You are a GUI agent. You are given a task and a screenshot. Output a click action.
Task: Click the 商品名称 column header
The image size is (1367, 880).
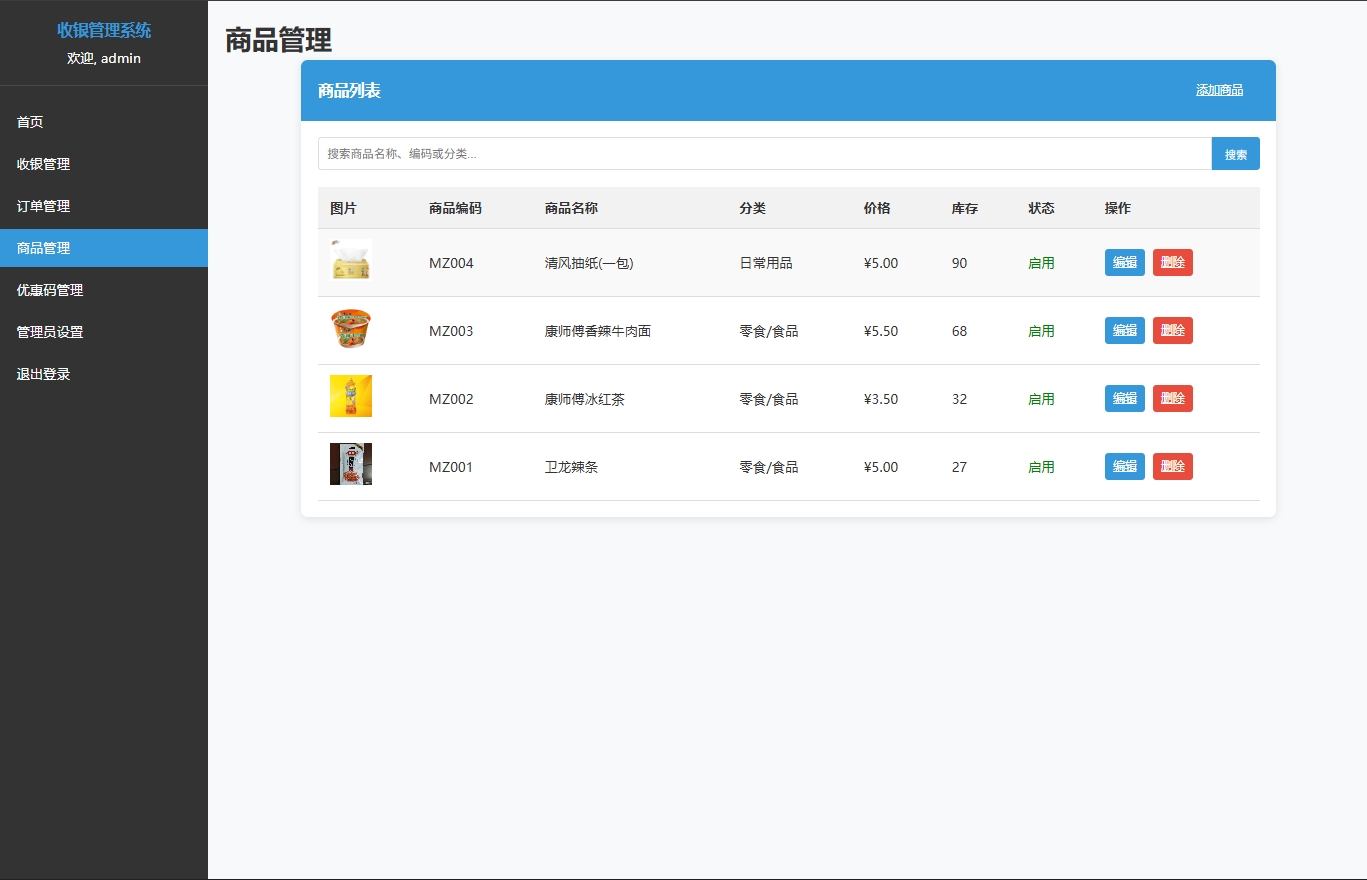click(x=571, y=208)
